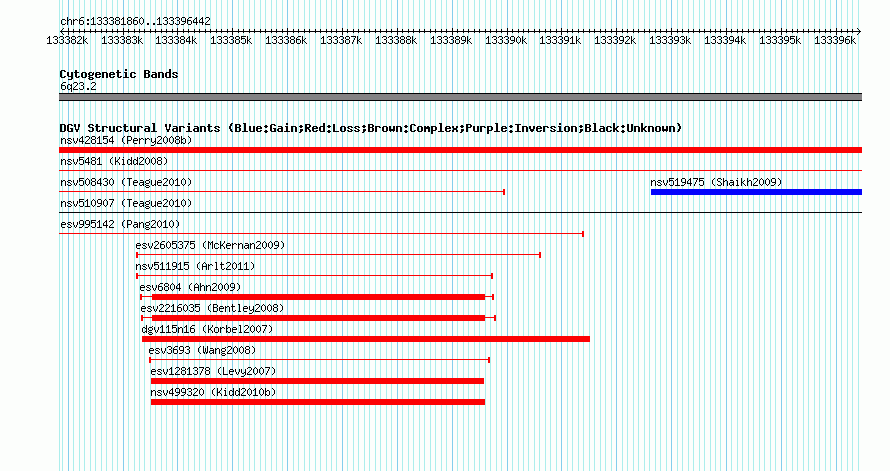Select the thin red esv995142 variant line
The width and height of the screenshot is (890, 471).
(x=322, y=234)
